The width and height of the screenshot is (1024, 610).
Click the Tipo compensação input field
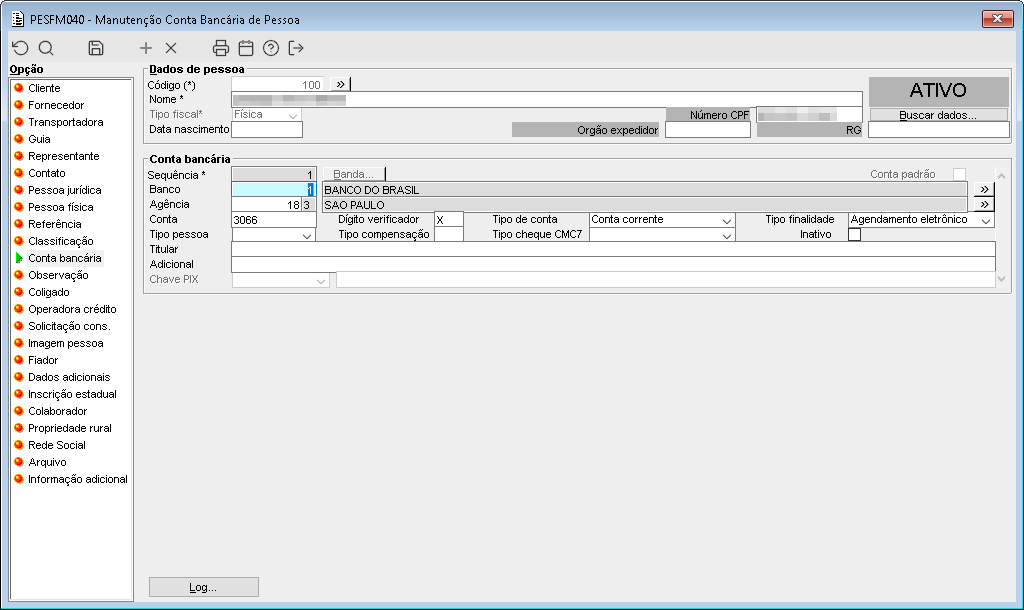coord(449,235)
